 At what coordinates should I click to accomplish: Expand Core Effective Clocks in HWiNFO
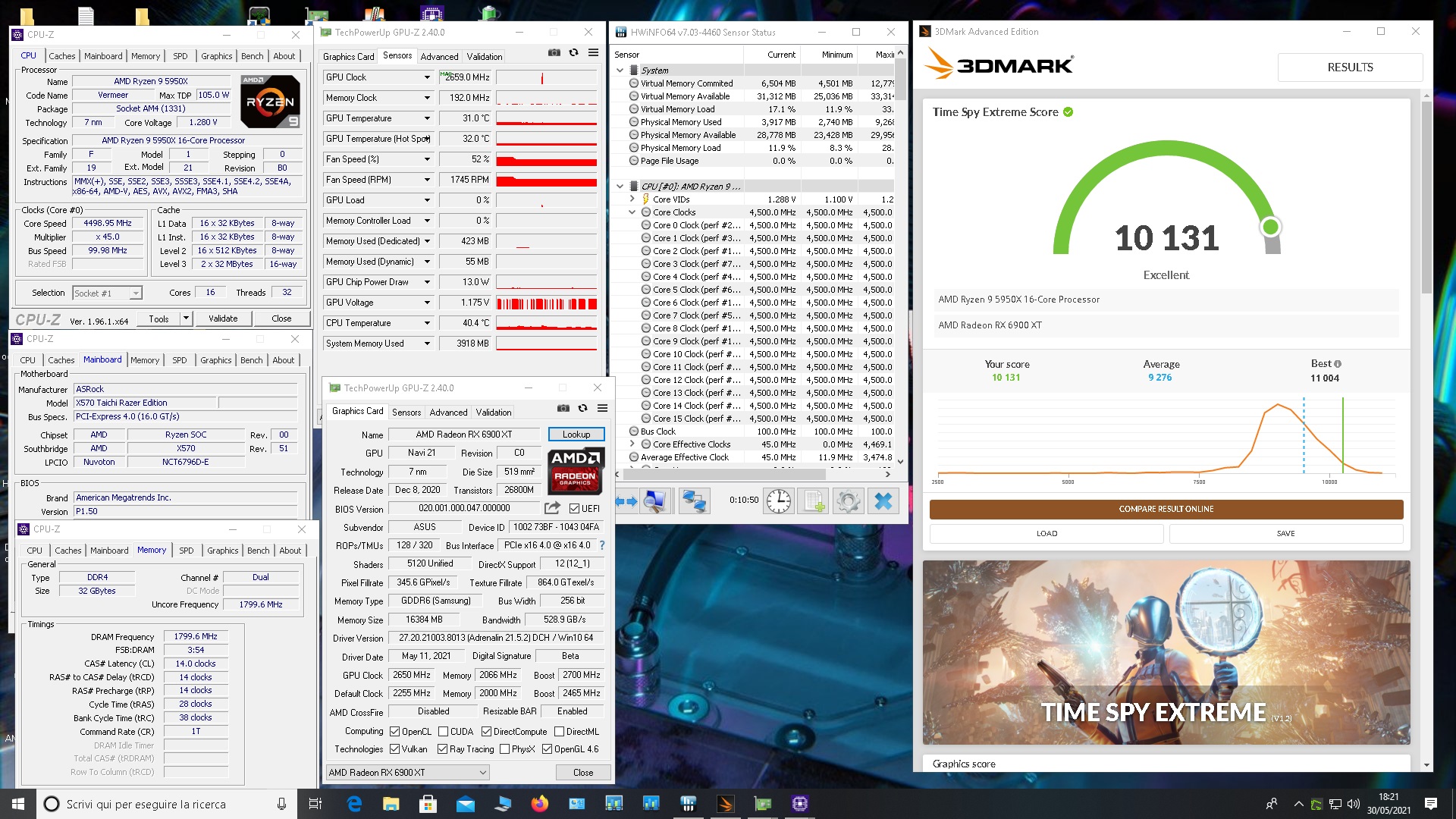(x=632, y=444)
